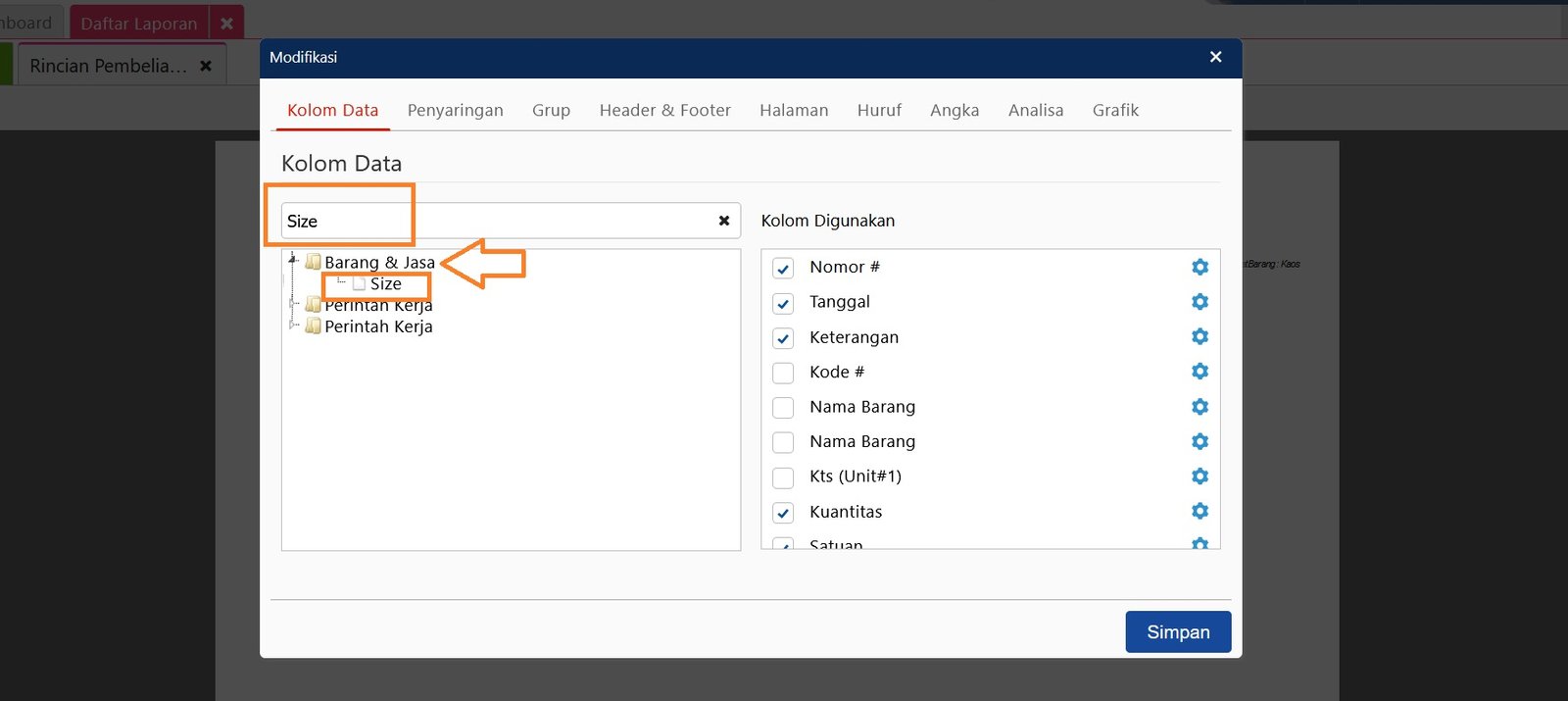Toggle off the Kuantitas checkbox
1568x701 pixels.
pyautogui.click(x=783, y=513)
